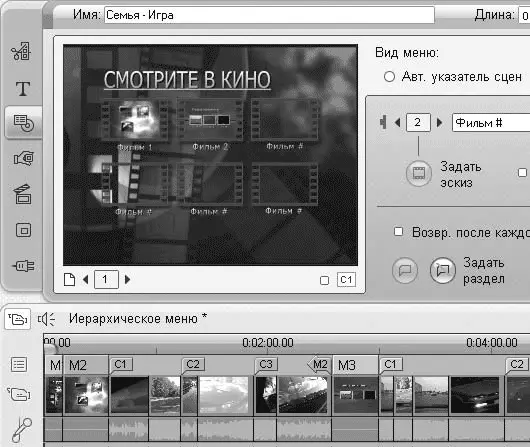Open the frame grabber camera tool
The image size is (530, 447).
[23, 158]
